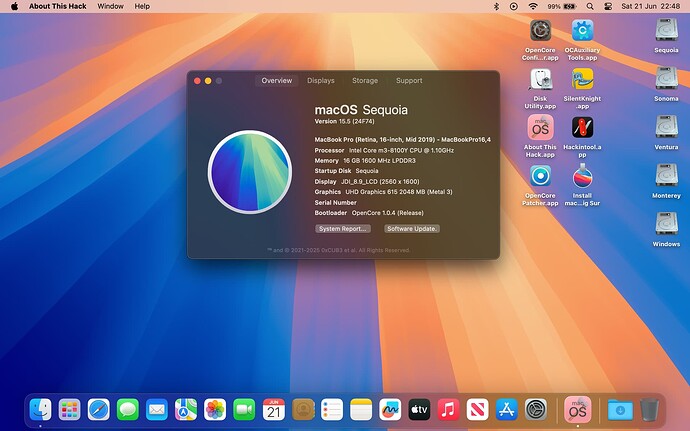This screenshot has height=431, width=690.
Task: Launch Safari from the Dock
Action: pos(99,410)
